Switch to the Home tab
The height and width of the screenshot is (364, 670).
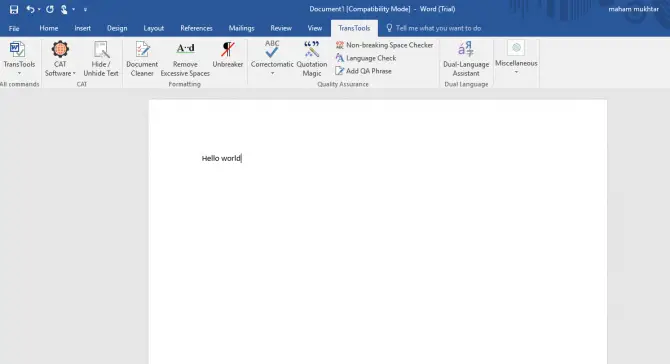[49, 28]
